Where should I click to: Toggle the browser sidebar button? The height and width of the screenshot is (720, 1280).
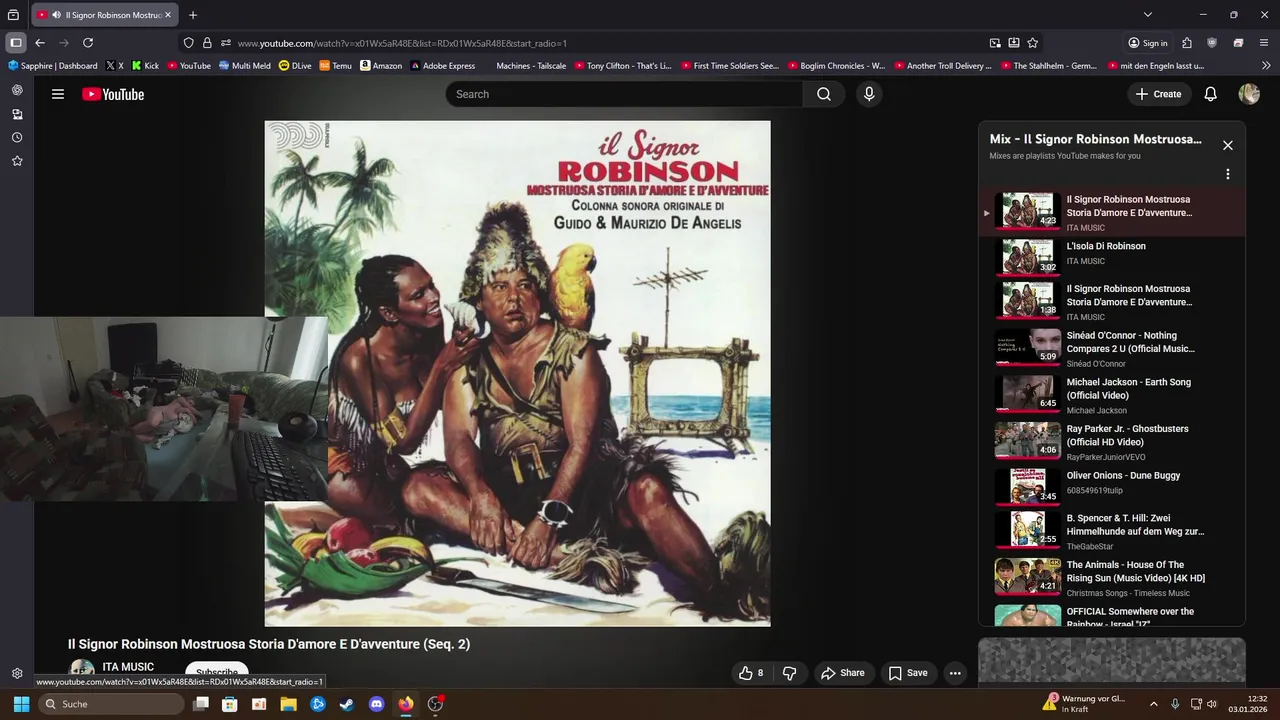click(x=16, y=43)
